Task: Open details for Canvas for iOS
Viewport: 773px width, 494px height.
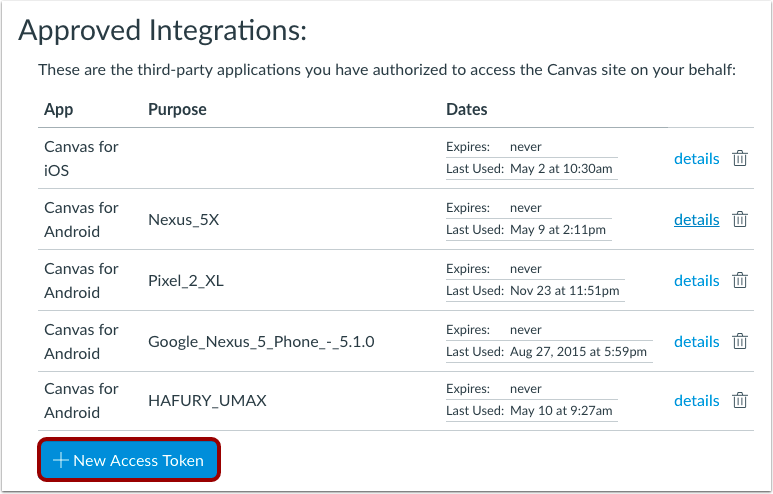Action: [x=696, y=158]
